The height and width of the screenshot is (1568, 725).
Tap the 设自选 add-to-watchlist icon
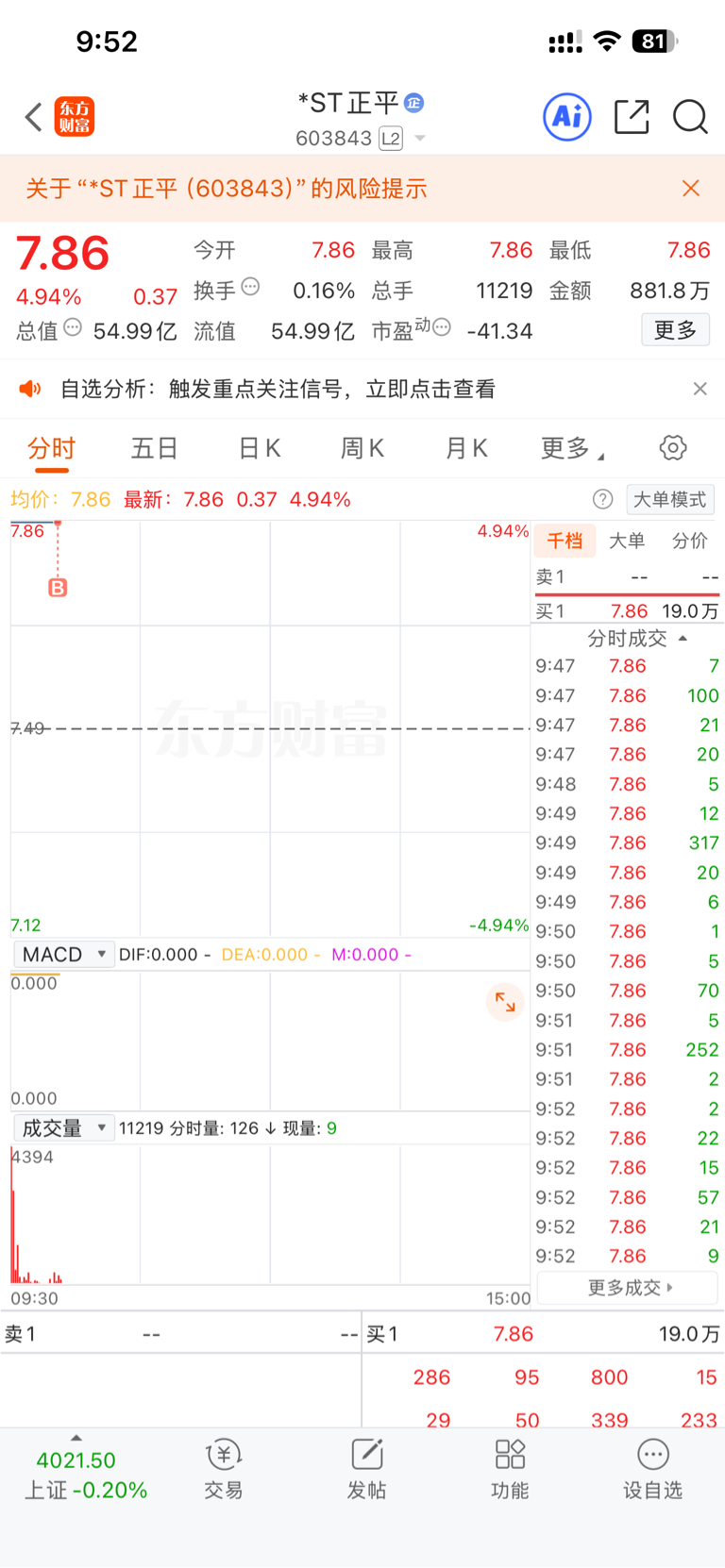(x=652, y=1469)
